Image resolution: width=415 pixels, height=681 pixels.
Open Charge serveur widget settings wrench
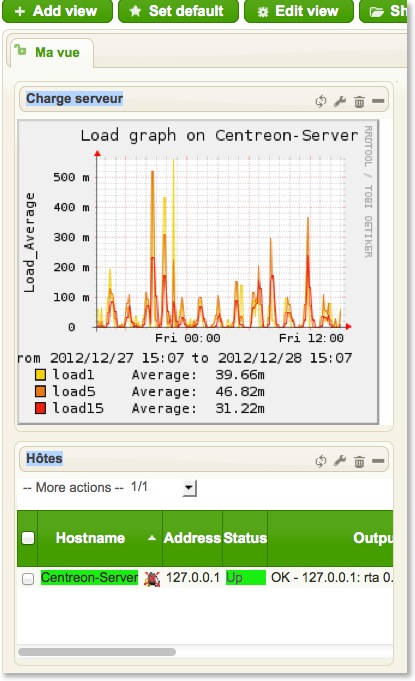point(340,101)
